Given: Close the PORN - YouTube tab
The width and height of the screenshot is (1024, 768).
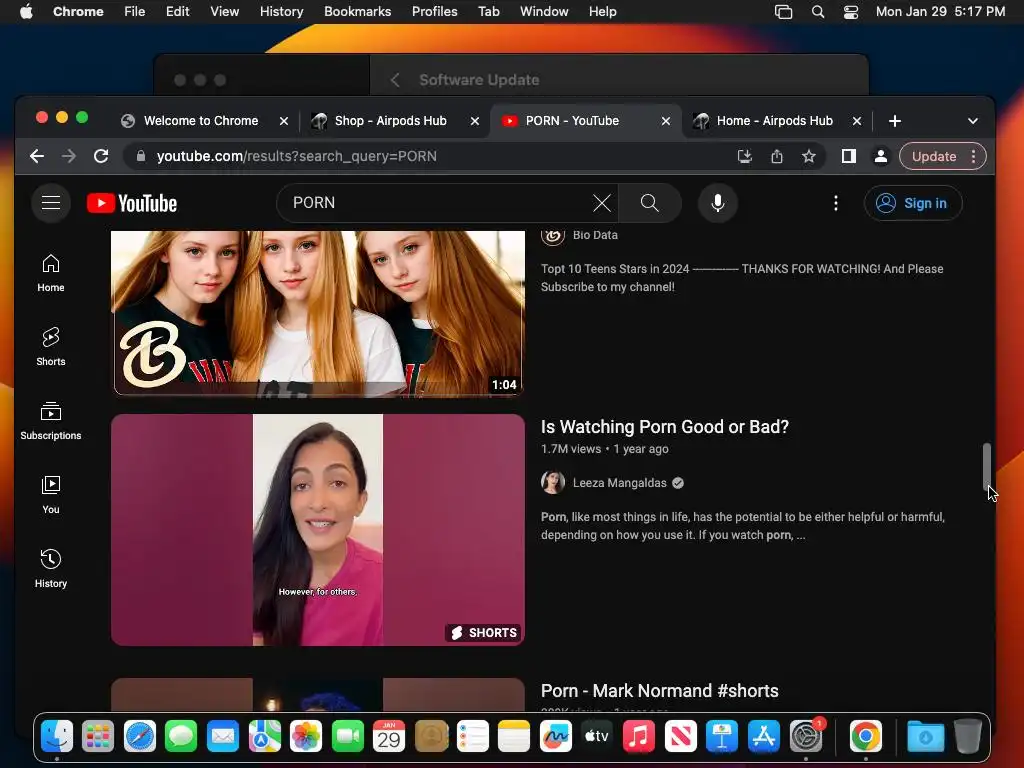Looking at the screenshot, I should pyautogui.click(x=665, y=121).
